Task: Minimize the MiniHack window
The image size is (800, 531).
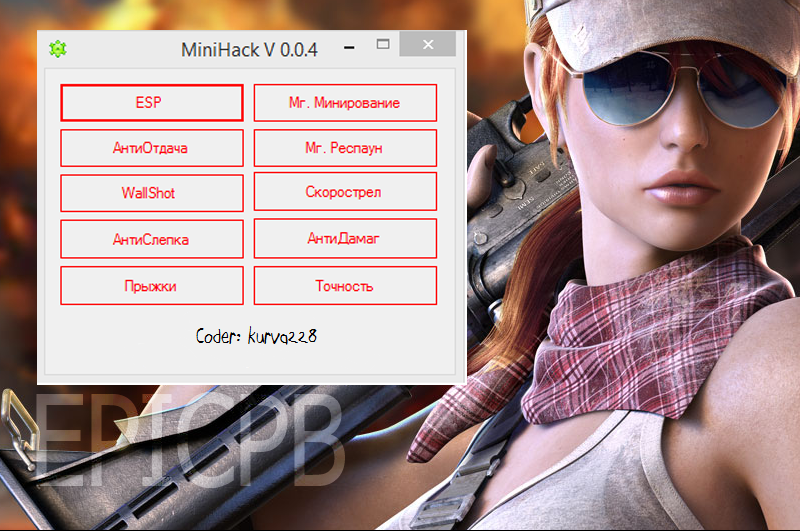Action: coord(349,47)
